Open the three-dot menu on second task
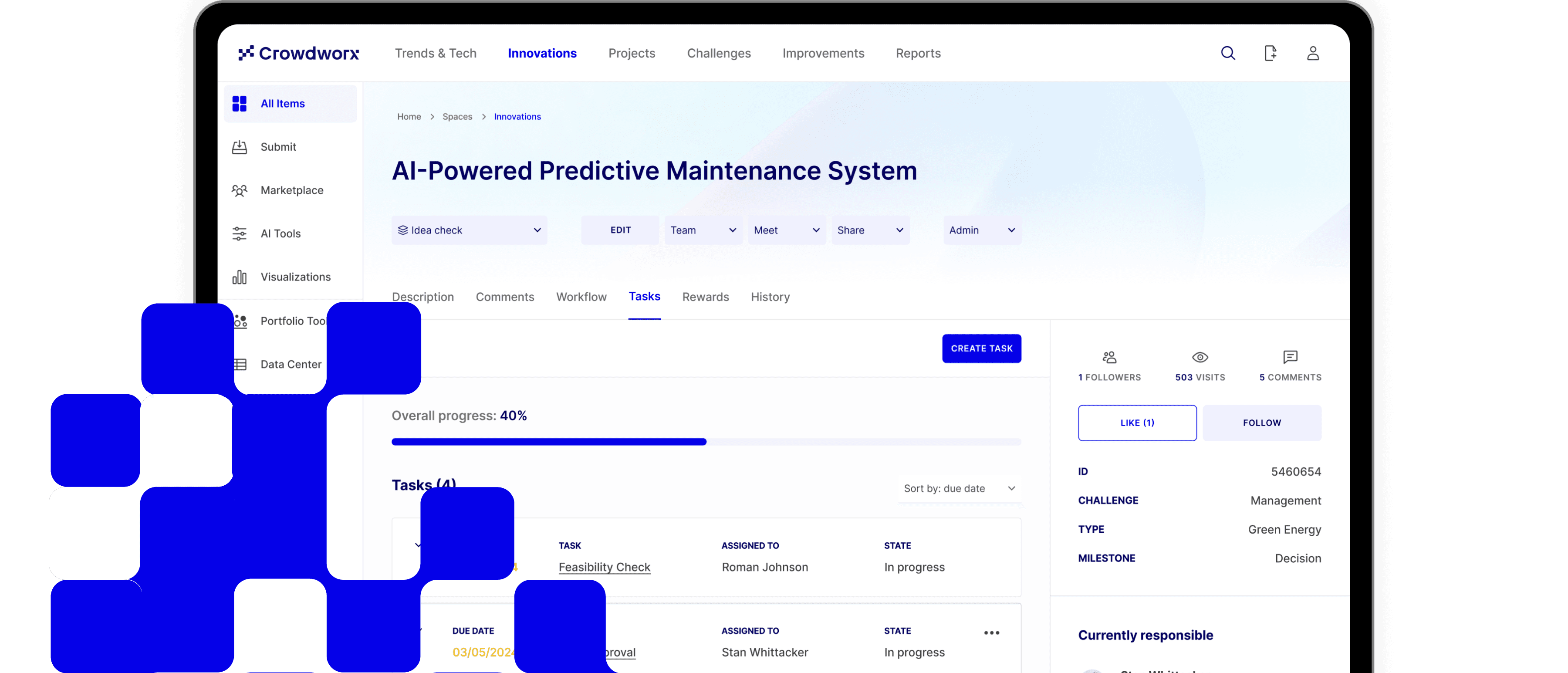 tap(992, 633)
